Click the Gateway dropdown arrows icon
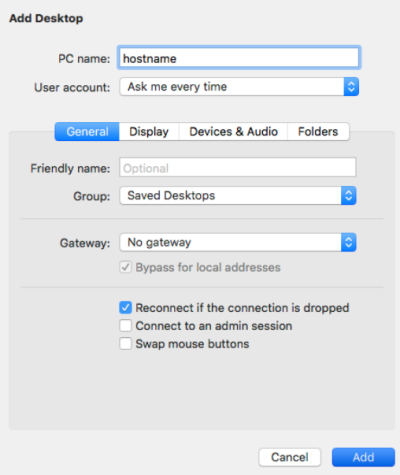The width and height of the screenshot is (400, 475). [349, 242]
